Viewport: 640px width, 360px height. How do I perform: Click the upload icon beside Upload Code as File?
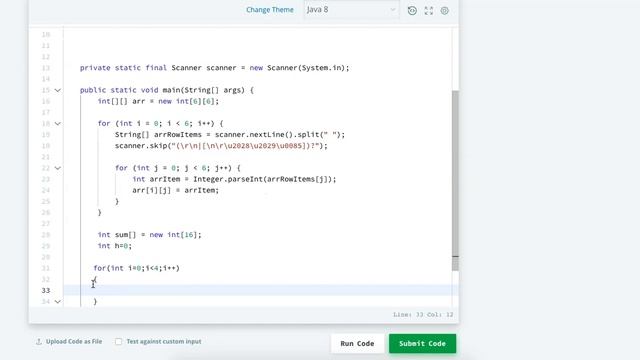click(x=39, y=342)
